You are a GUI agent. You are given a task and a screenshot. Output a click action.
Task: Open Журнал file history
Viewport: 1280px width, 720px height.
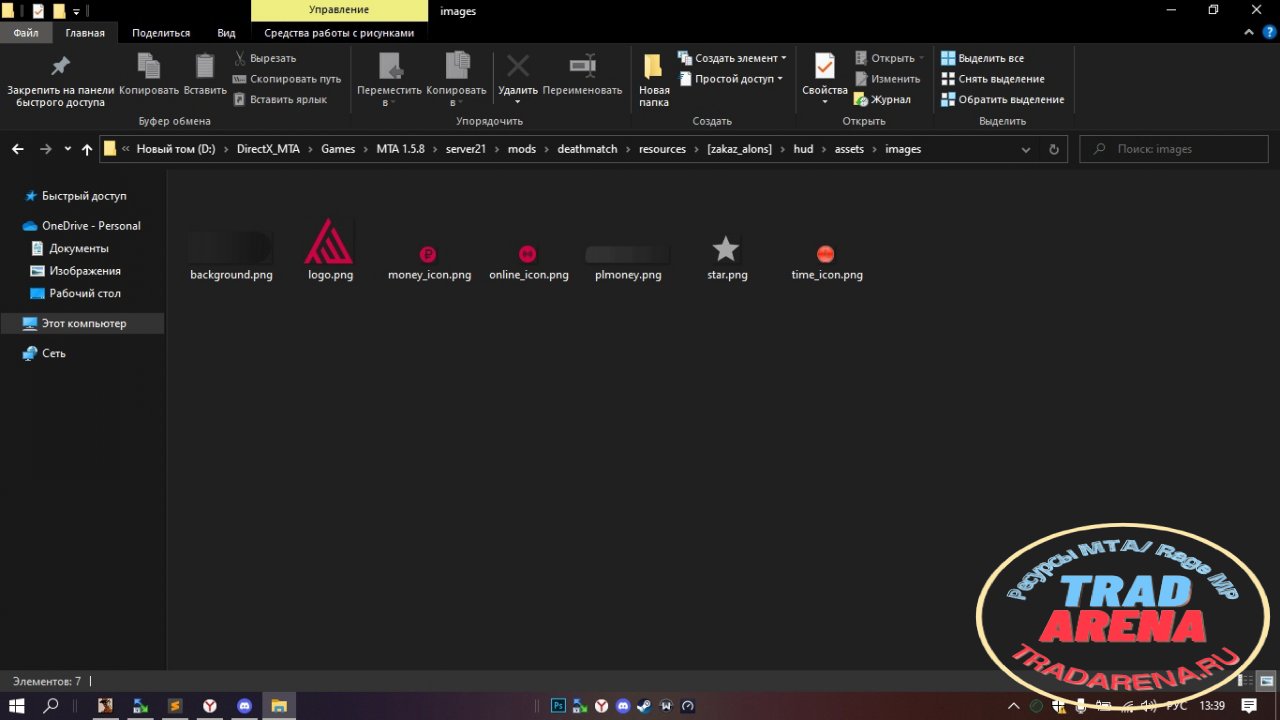[x=882, y=99]
